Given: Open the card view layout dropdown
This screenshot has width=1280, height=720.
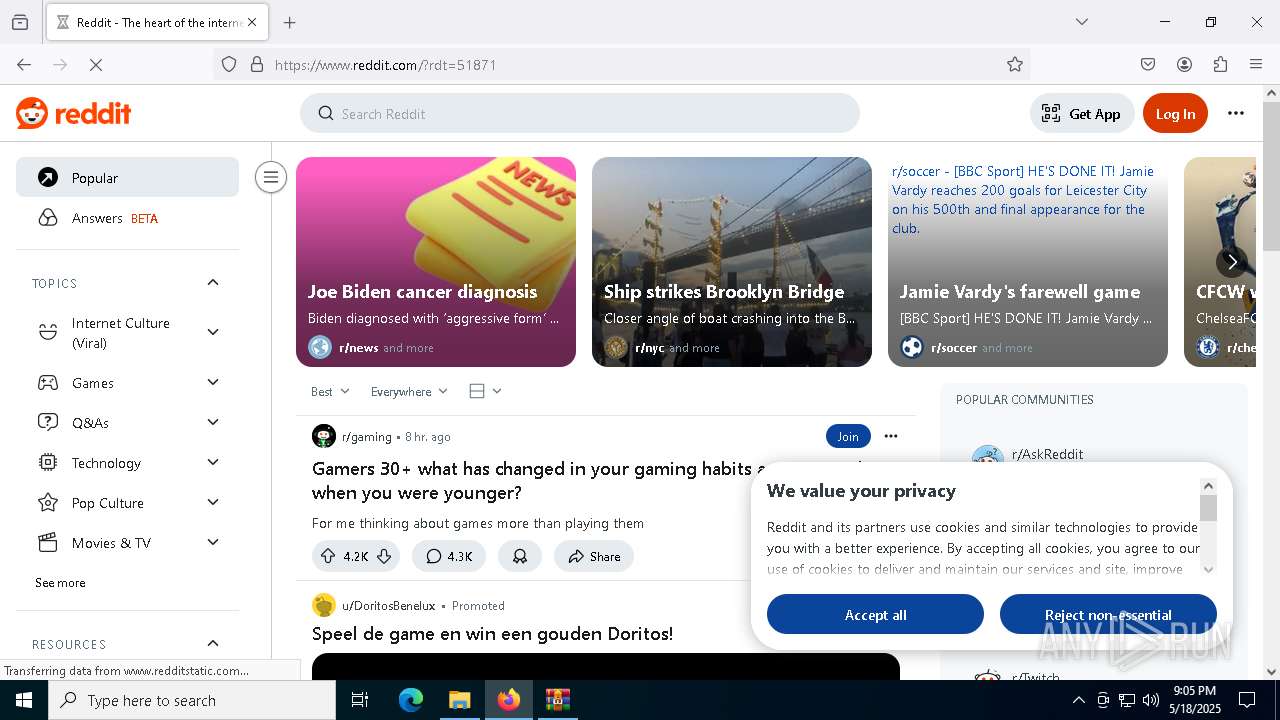Looking at the screenshot, I should point(485,391).
